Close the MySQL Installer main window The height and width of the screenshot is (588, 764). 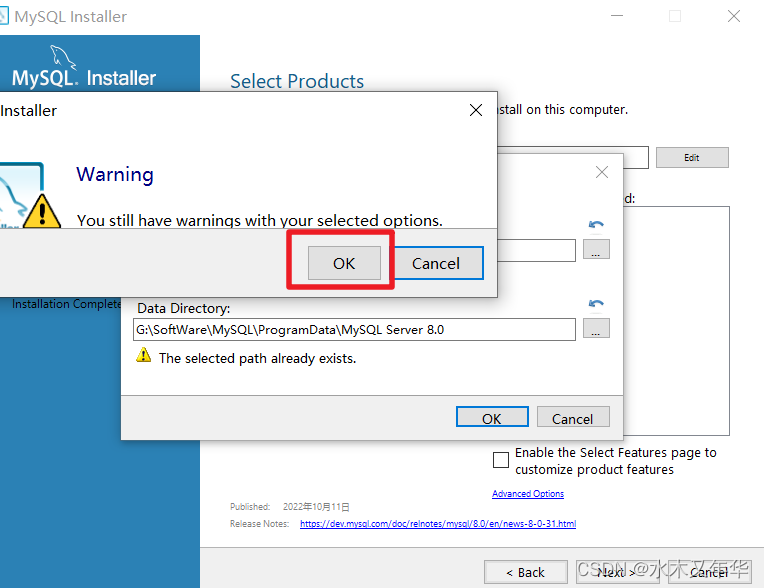click(734, 16)
